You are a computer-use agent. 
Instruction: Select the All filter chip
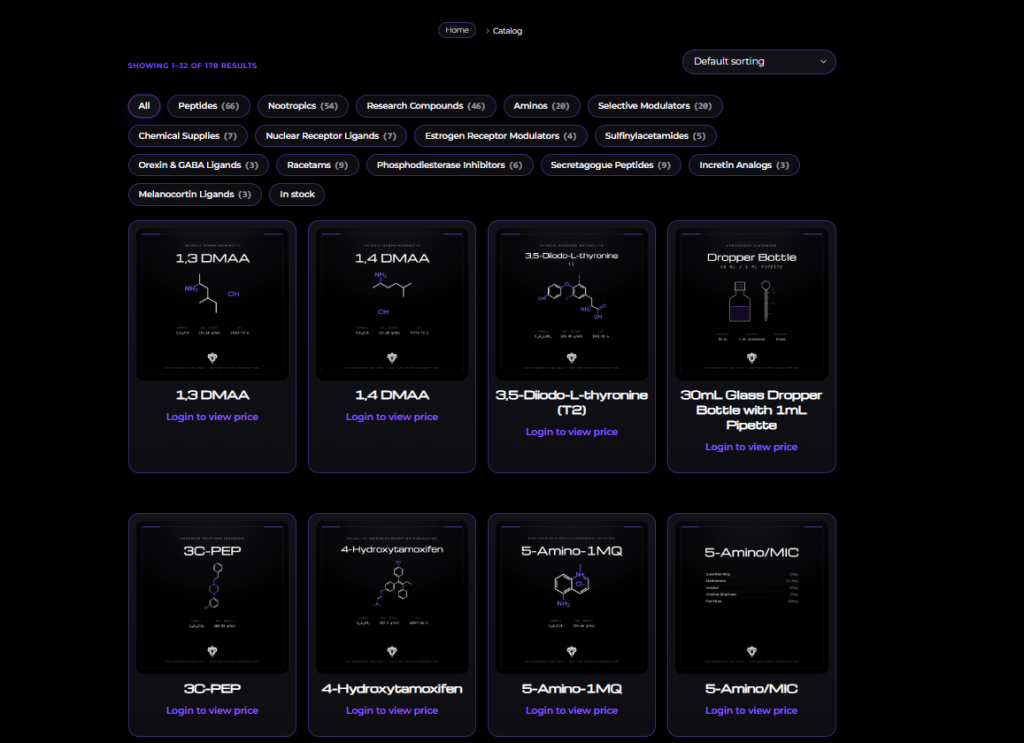coord(144,106)
